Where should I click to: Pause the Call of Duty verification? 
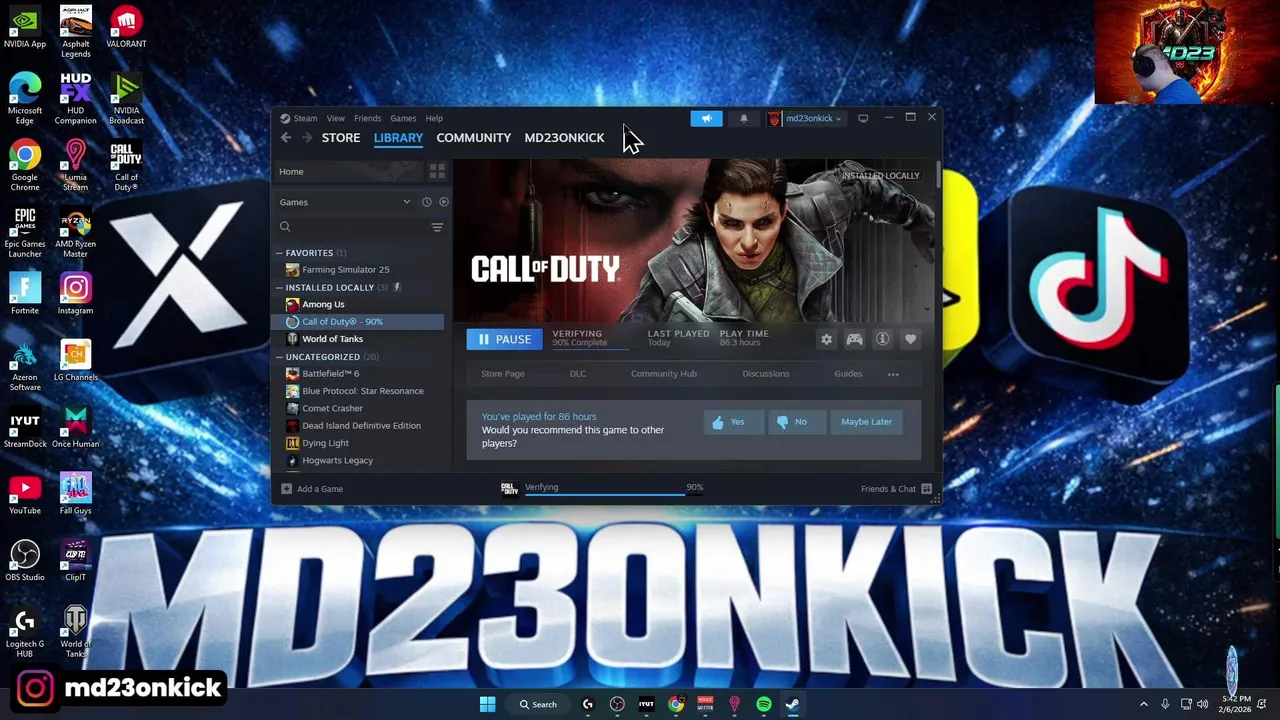(x=505, y=339)
